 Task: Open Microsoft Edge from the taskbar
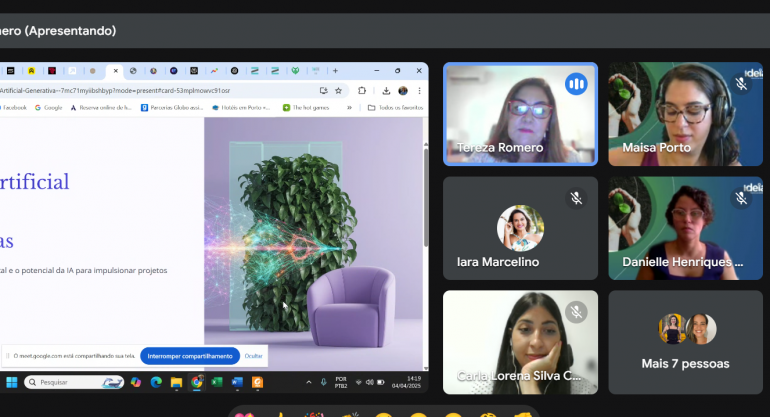pyautogui.click(x=156, y=382)
